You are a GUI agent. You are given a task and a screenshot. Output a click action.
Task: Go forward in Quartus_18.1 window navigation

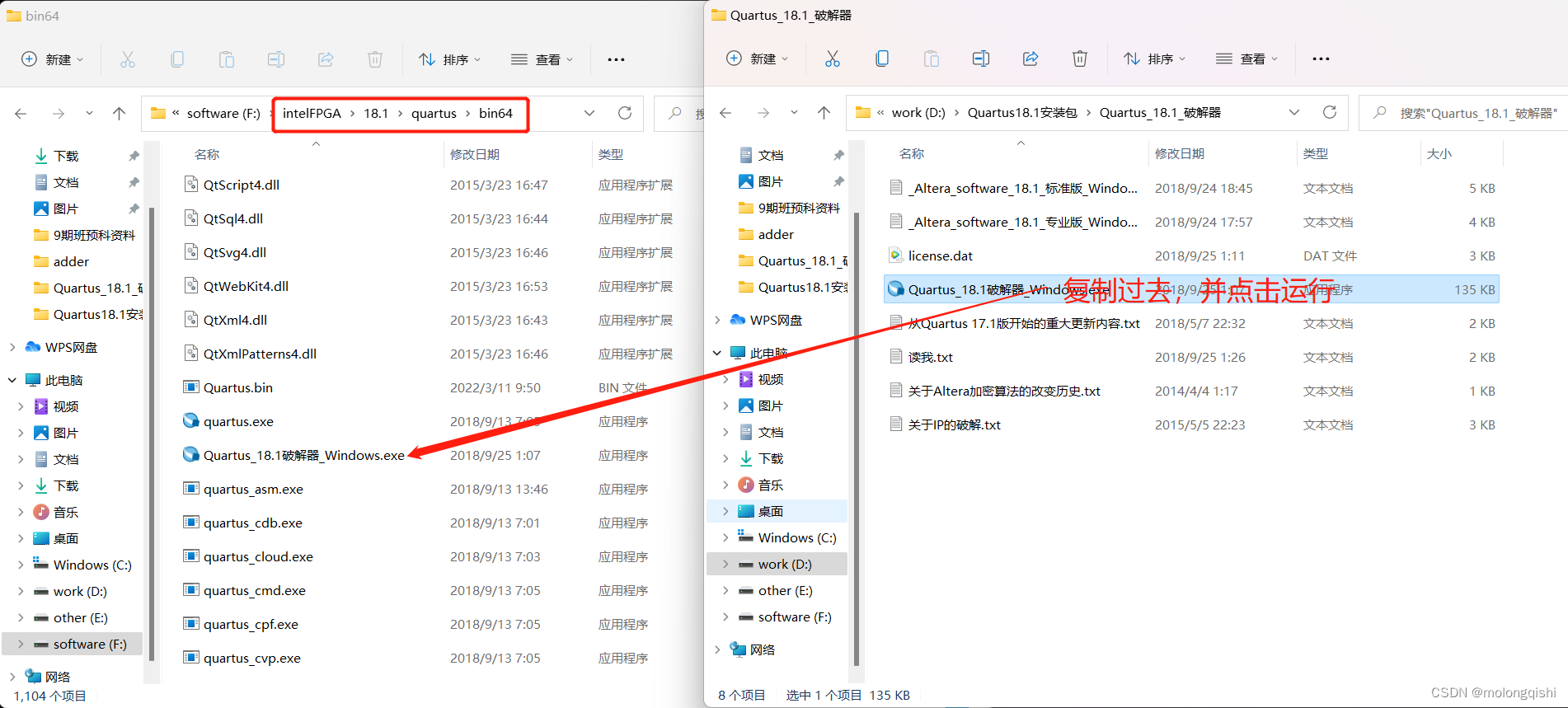[x=763, y=112]
